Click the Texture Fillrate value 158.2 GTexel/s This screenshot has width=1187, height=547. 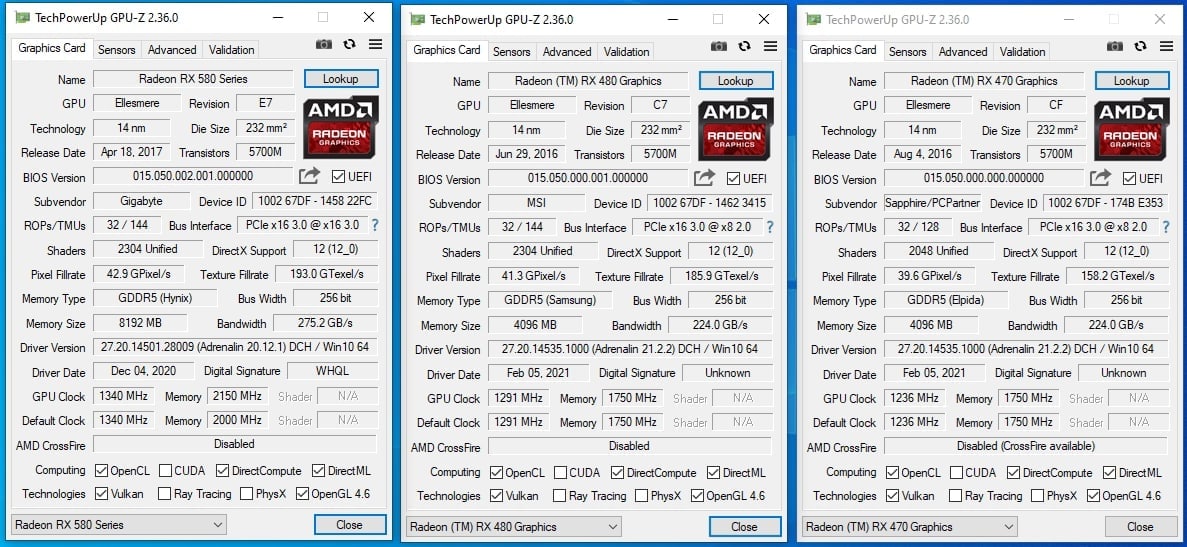tap(1117, 276)
